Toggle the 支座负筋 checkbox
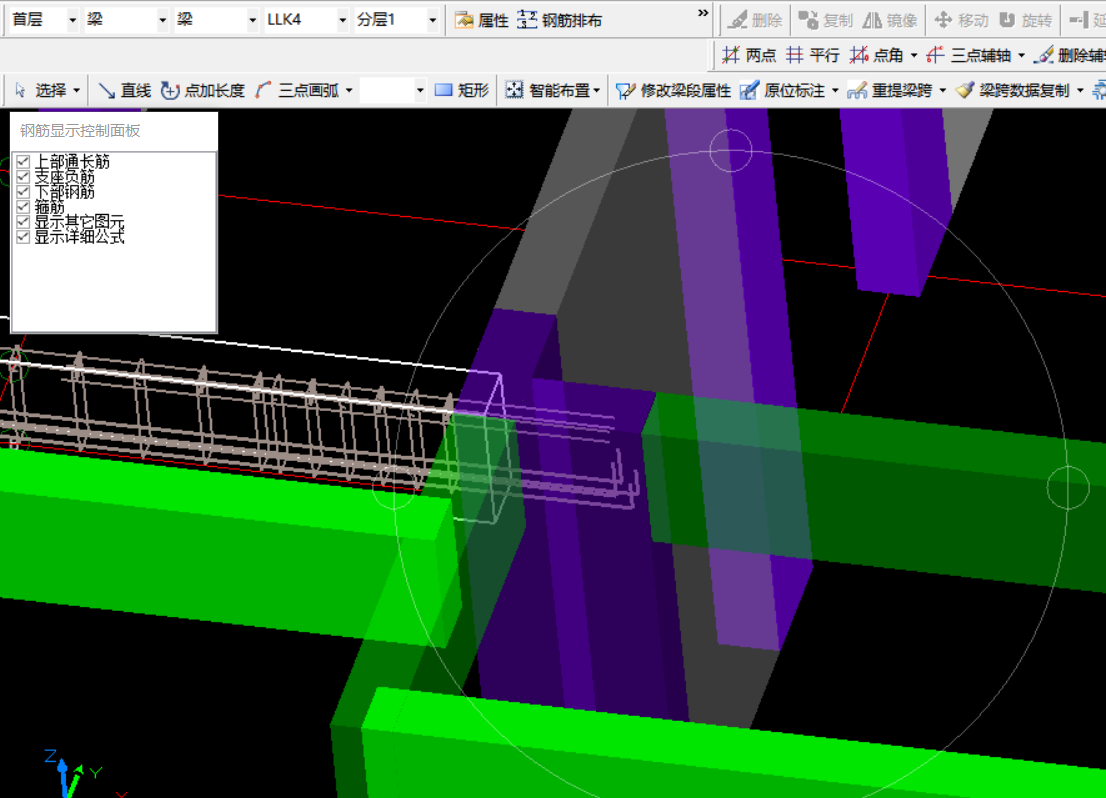 coord(23,176)
